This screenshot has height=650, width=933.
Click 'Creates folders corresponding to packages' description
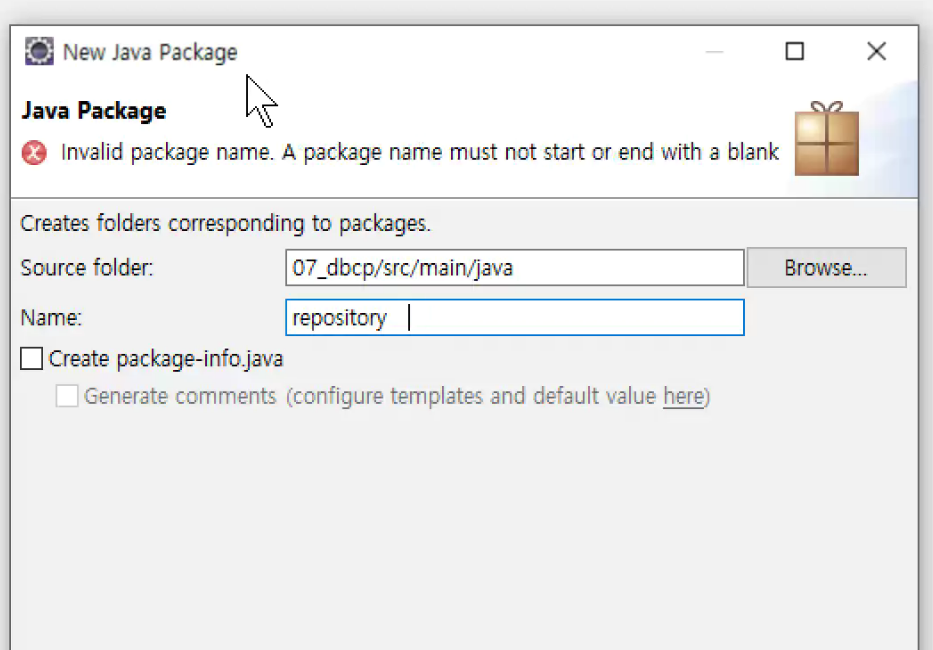click(226, 224)
